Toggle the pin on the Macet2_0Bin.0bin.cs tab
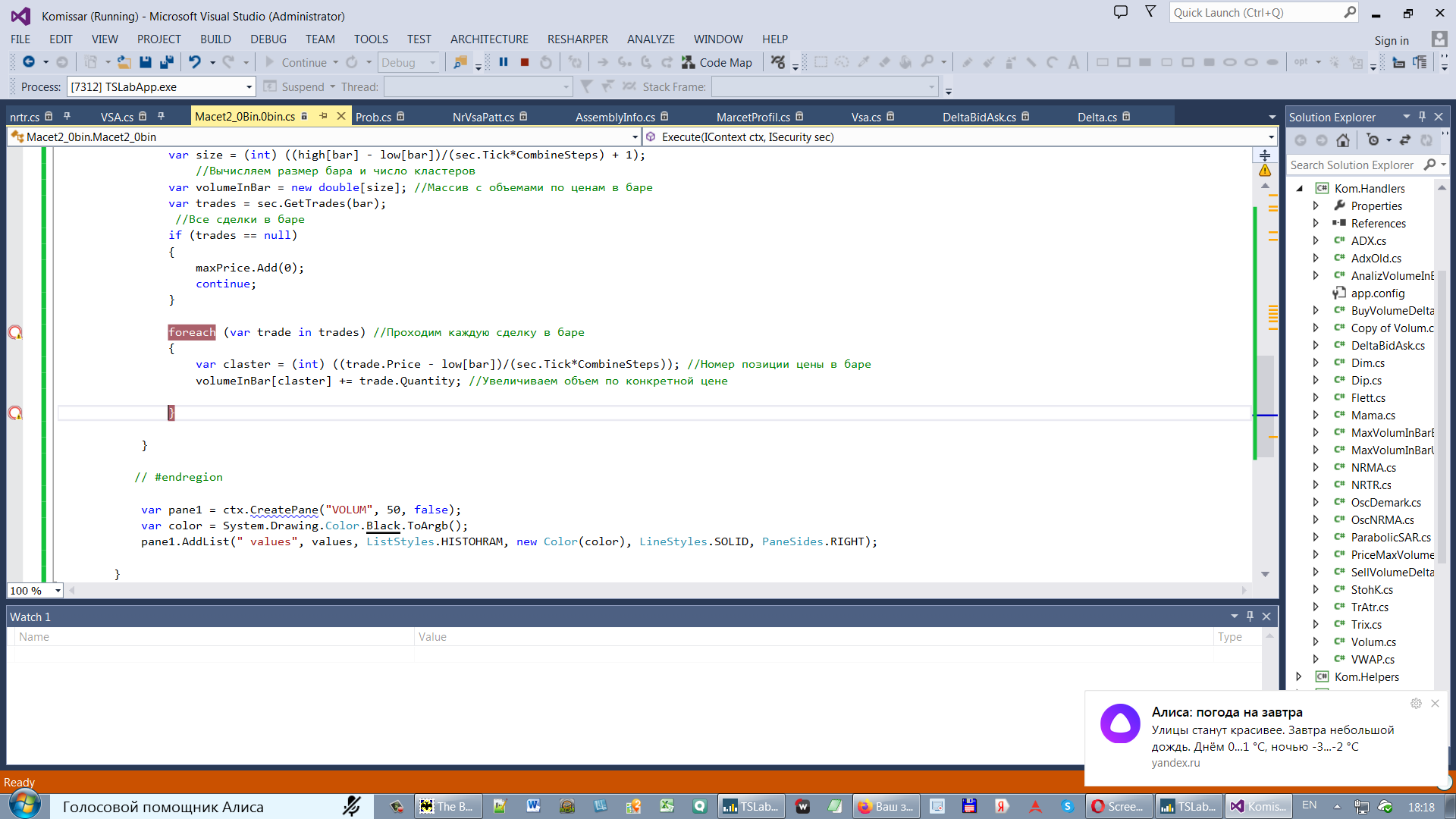This screenshot has width=1456, height=819. (x=324, y=116)
